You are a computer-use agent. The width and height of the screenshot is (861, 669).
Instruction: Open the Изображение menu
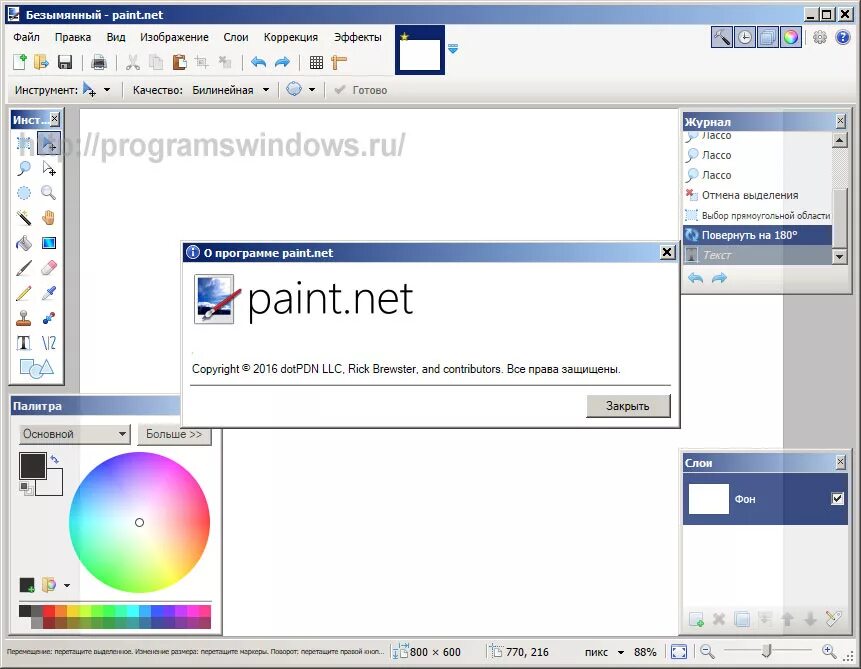174,37
